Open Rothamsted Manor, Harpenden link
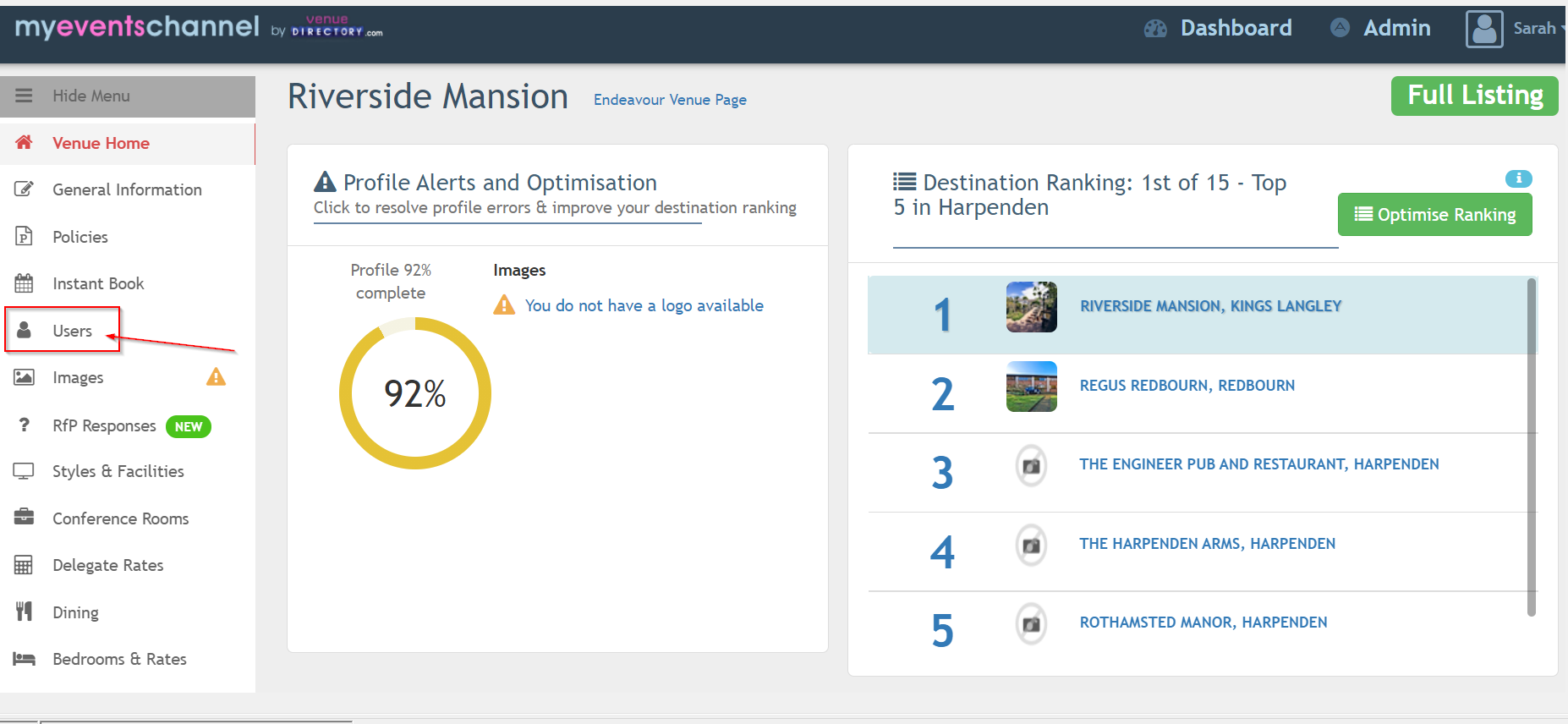The width and height of the screenshot is (1568, 724). click(1203, 623)
